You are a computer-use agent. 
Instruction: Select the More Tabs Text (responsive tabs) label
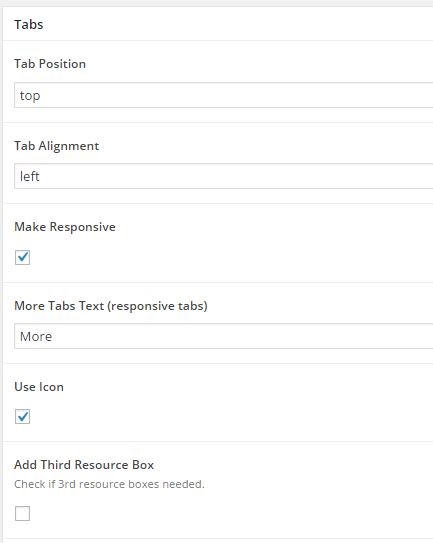click(111, 306)
